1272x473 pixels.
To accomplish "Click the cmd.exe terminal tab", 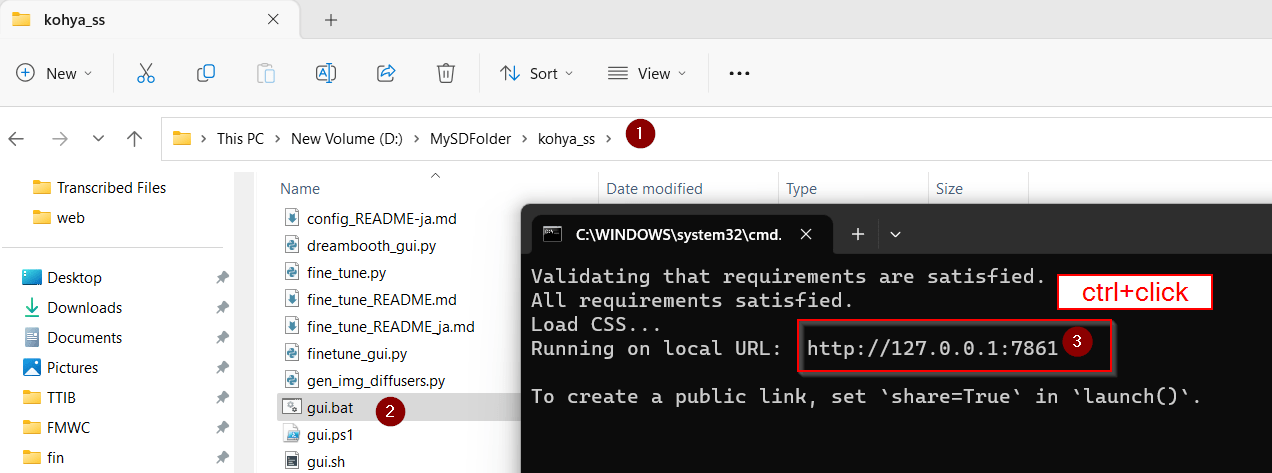I will [680, 234].
